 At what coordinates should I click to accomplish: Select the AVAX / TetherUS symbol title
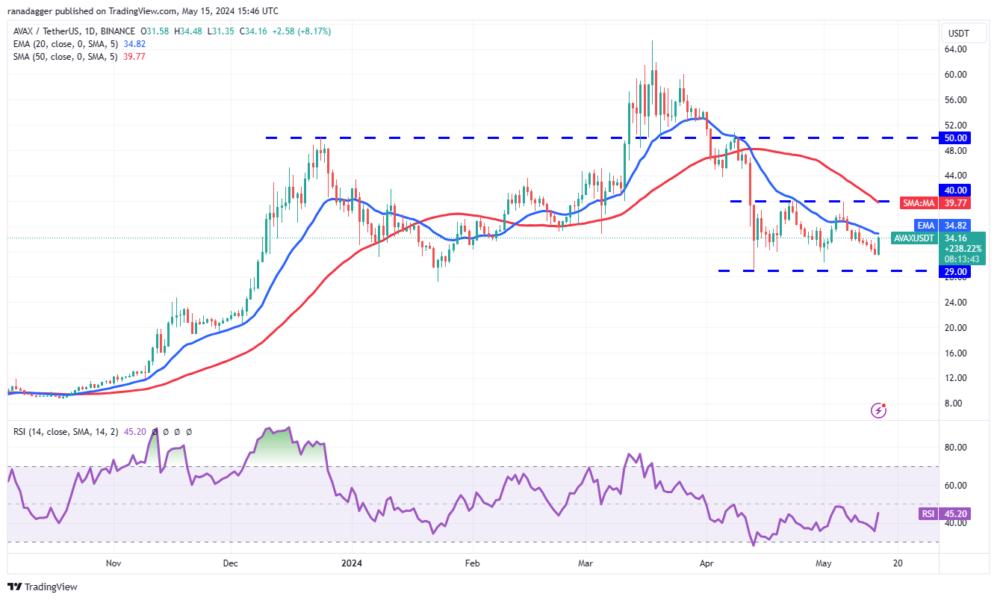[74, 31]
